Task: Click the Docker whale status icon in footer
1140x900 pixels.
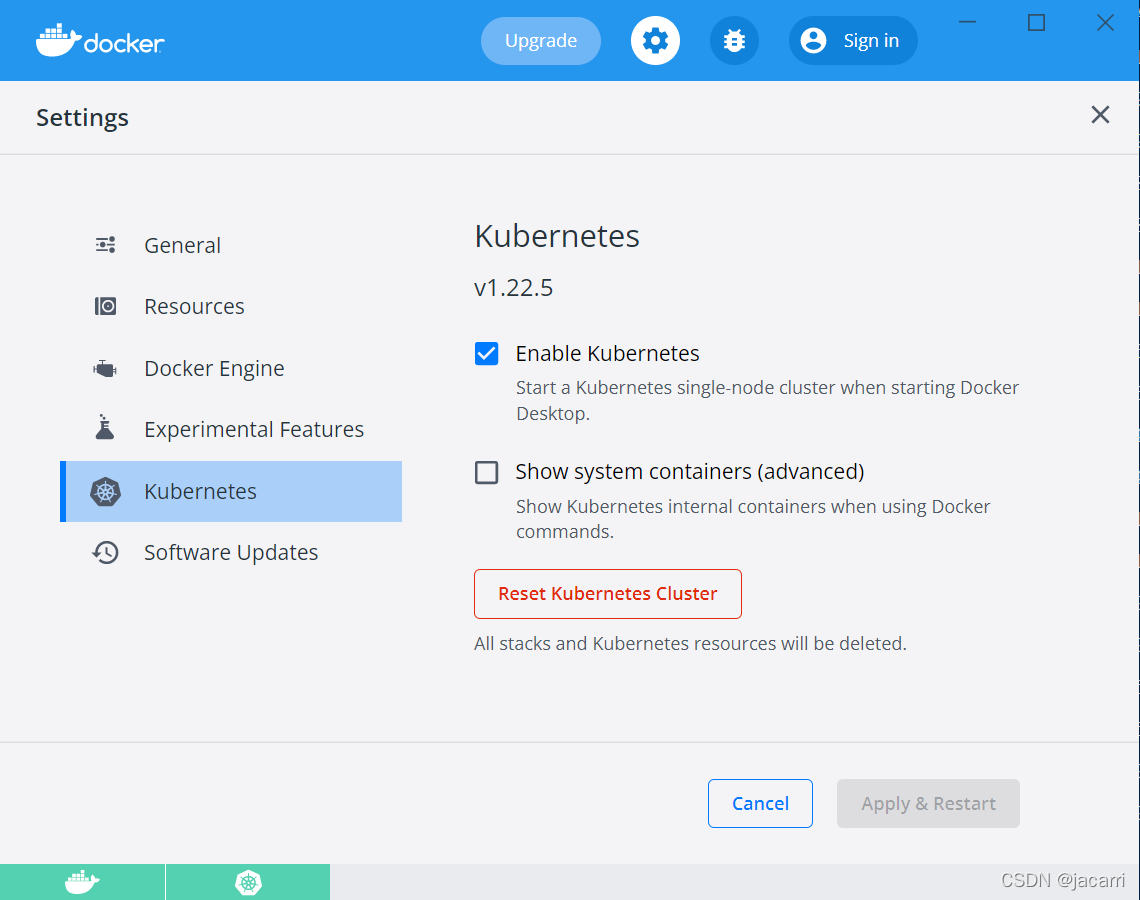Action: [x=82, y=883]
